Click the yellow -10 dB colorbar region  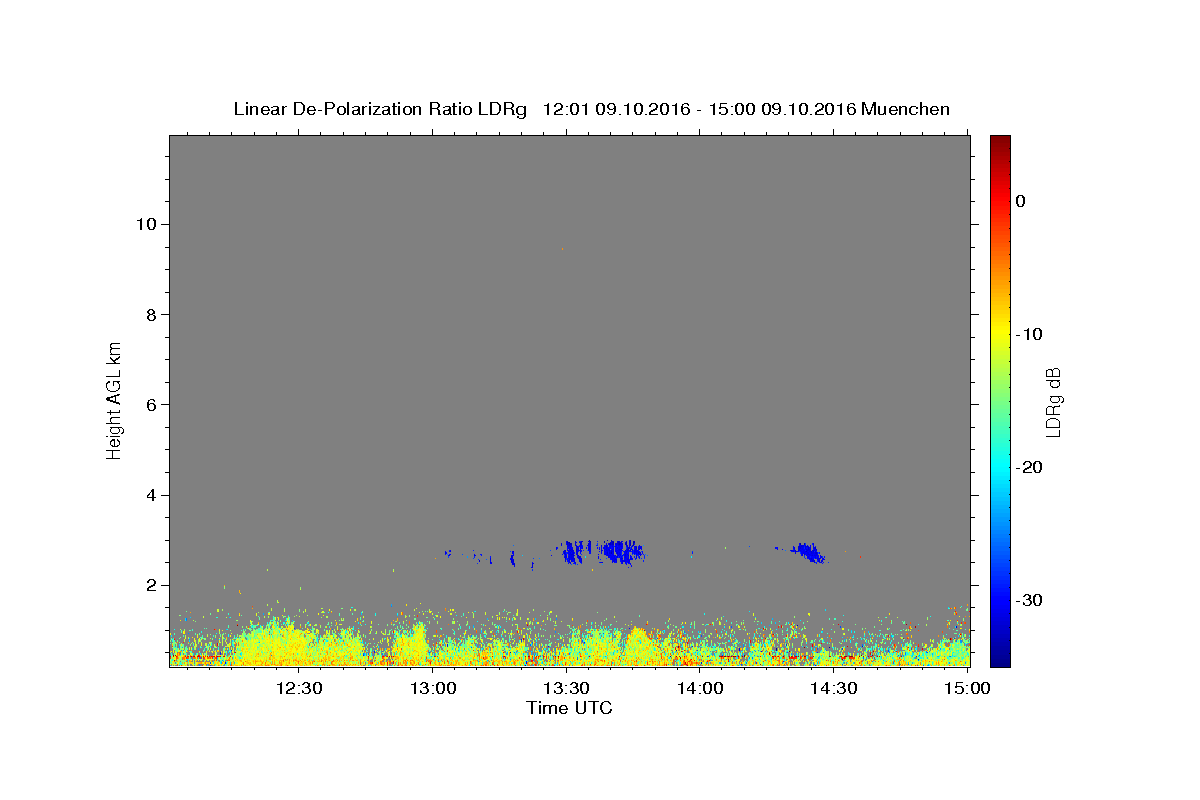tap(1000, 334)
